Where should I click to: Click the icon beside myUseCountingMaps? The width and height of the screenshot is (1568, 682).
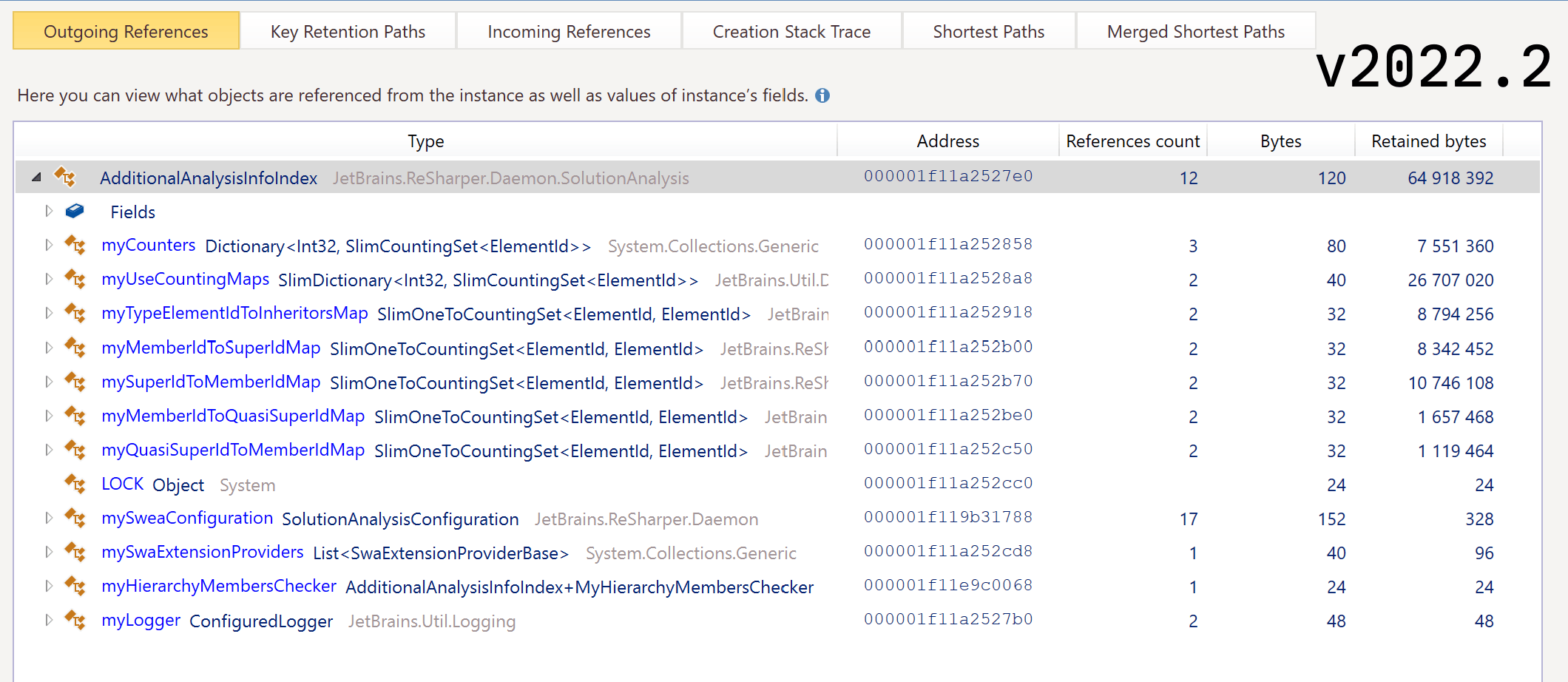pyautogui.click(x=75, y=279)
